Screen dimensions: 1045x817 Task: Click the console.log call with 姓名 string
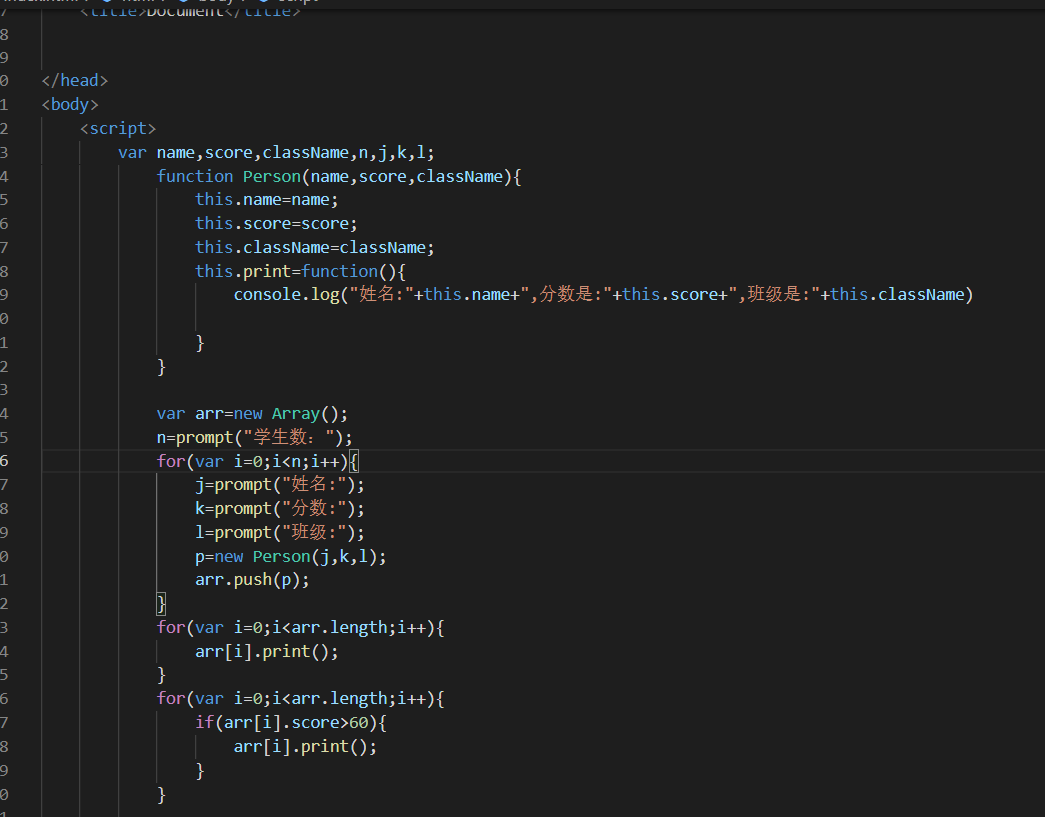[603, 295]
